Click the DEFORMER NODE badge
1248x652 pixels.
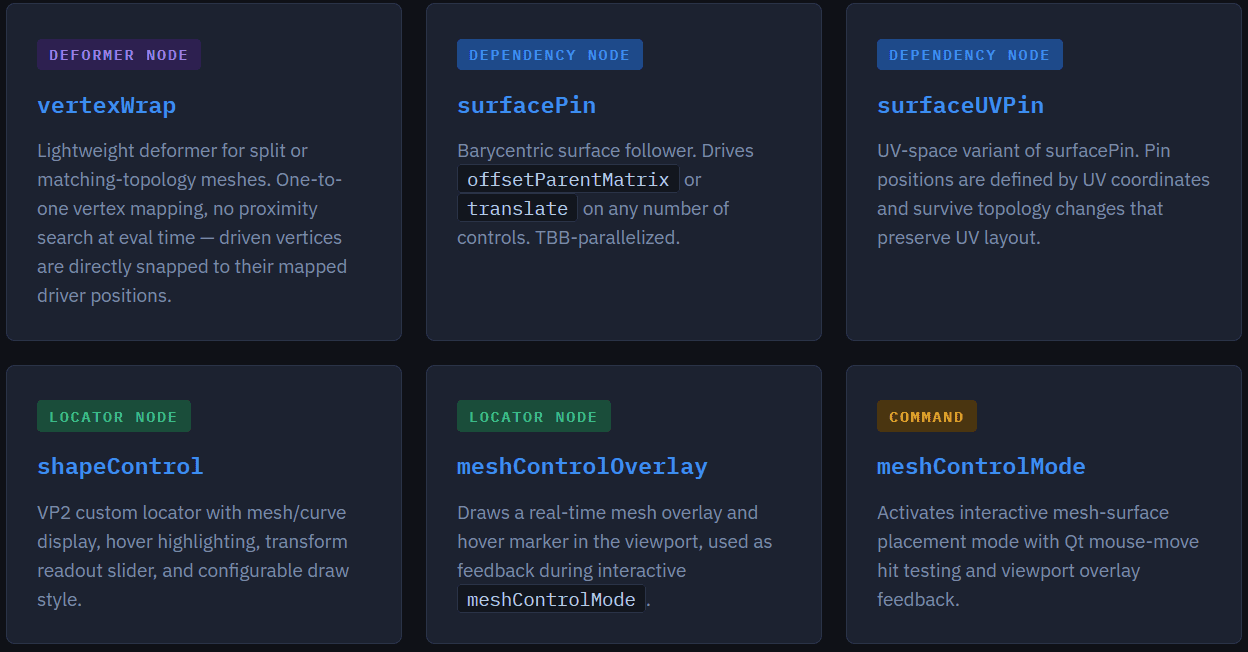click(x=119, y=55)
